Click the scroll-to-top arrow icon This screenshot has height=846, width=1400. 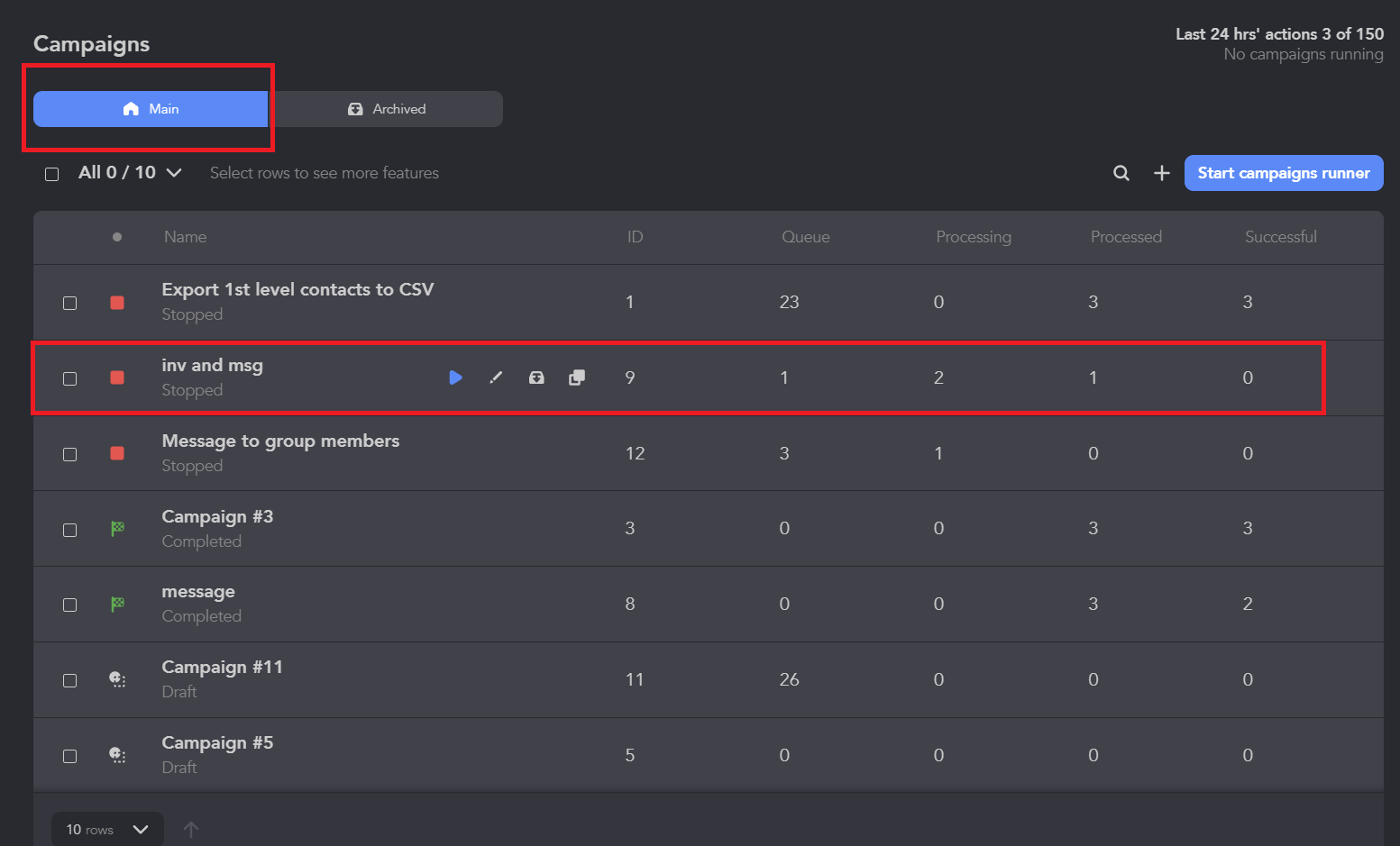(191, 829)
